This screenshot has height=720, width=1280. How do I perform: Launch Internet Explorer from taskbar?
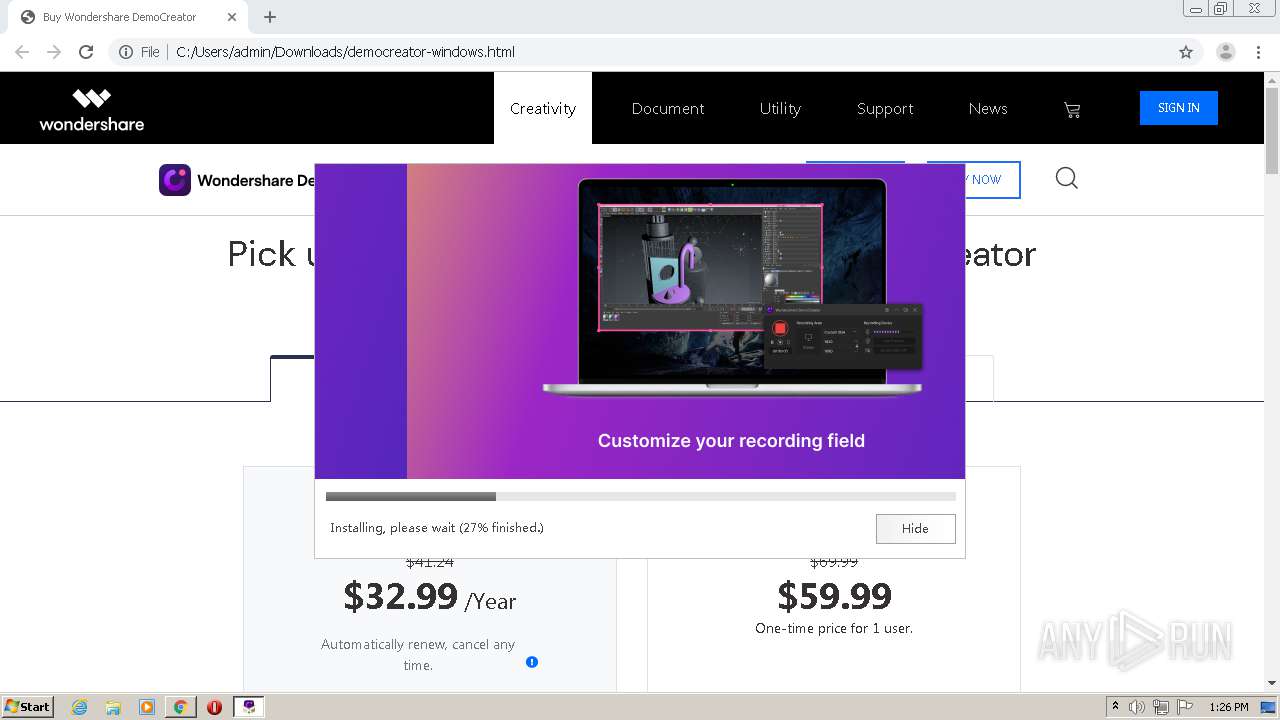click(80, 707)
